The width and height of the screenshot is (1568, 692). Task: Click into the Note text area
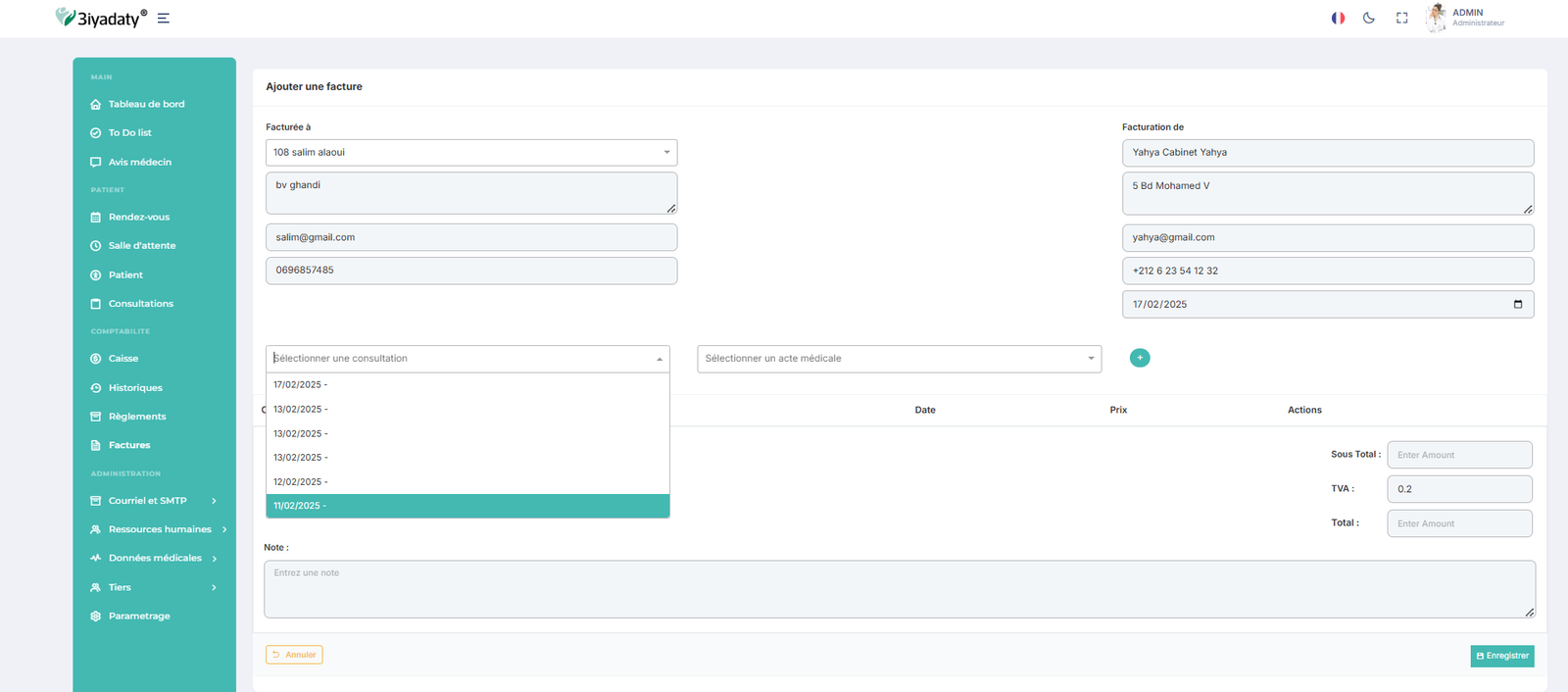click(899, 589)
